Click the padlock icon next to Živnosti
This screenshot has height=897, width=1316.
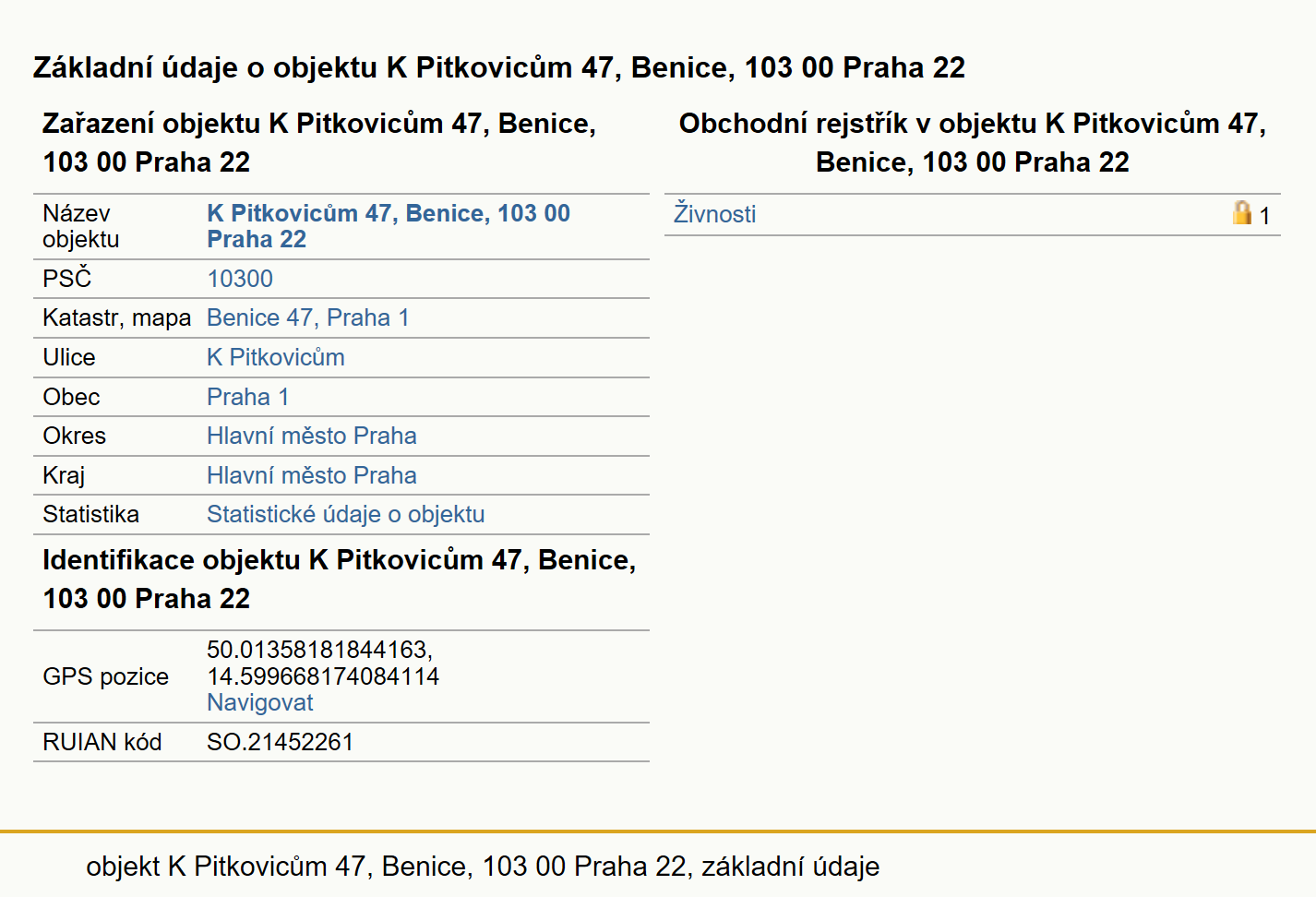point(1242,213)
